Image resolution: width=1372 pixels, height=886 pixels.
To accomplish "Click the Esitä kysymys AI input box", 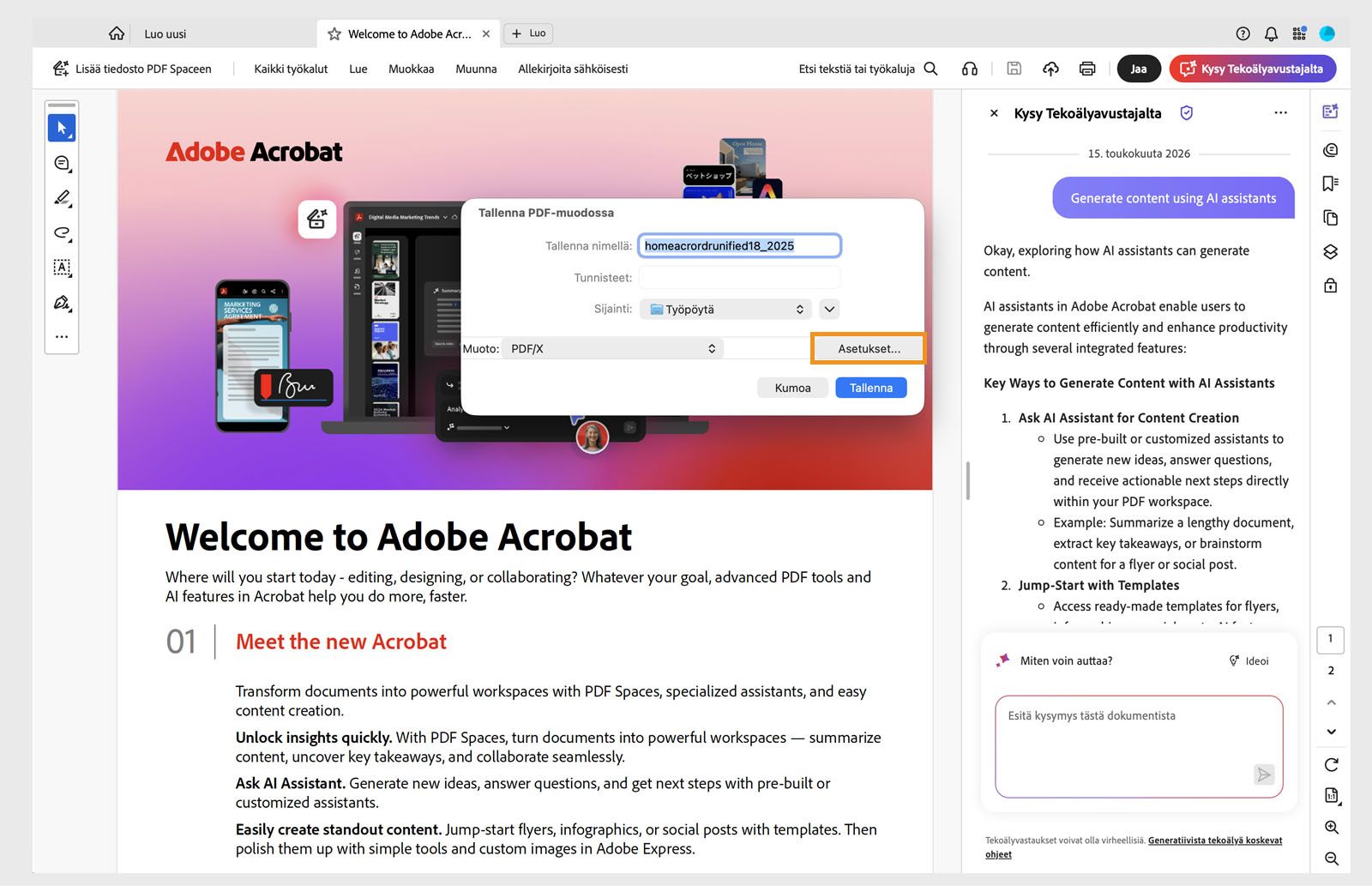I will (x=1139, y=746).
